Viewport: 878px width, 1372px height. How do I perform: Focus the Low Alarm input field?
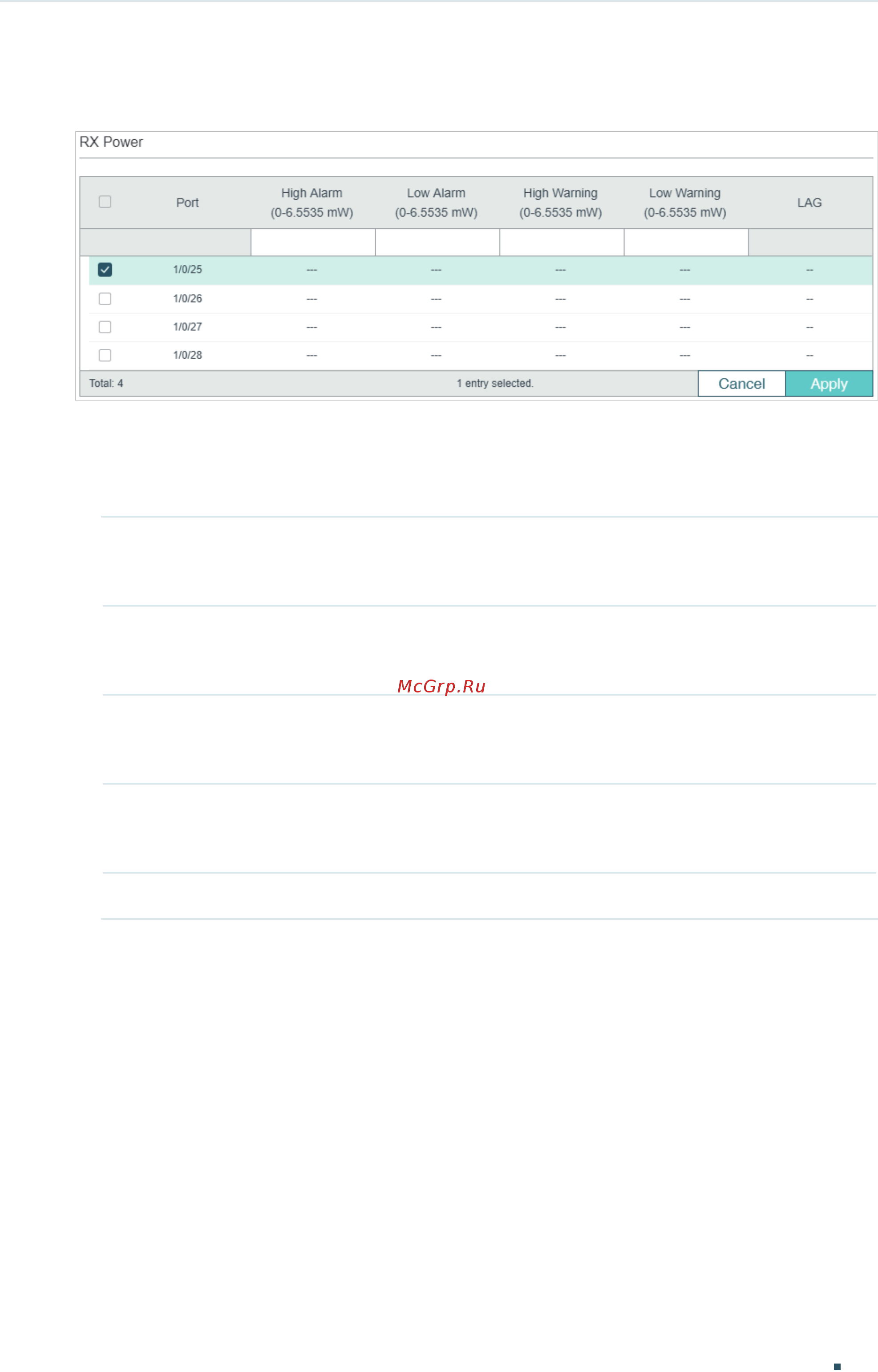click(x=437, y=242)
